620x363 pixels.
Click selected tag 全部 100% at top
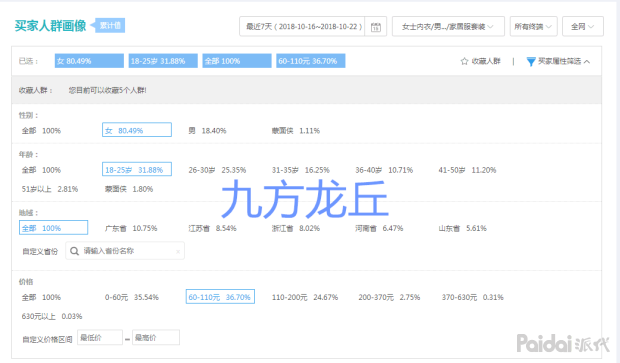(237, 61)
